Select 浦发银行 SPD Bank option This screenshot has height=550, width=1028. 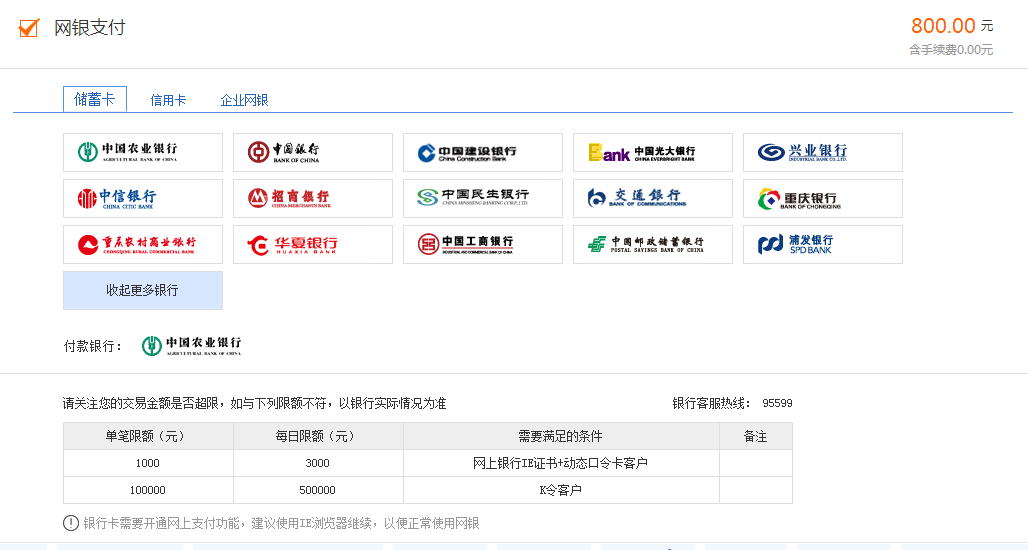pyautogui.click(x=823, y=245)
